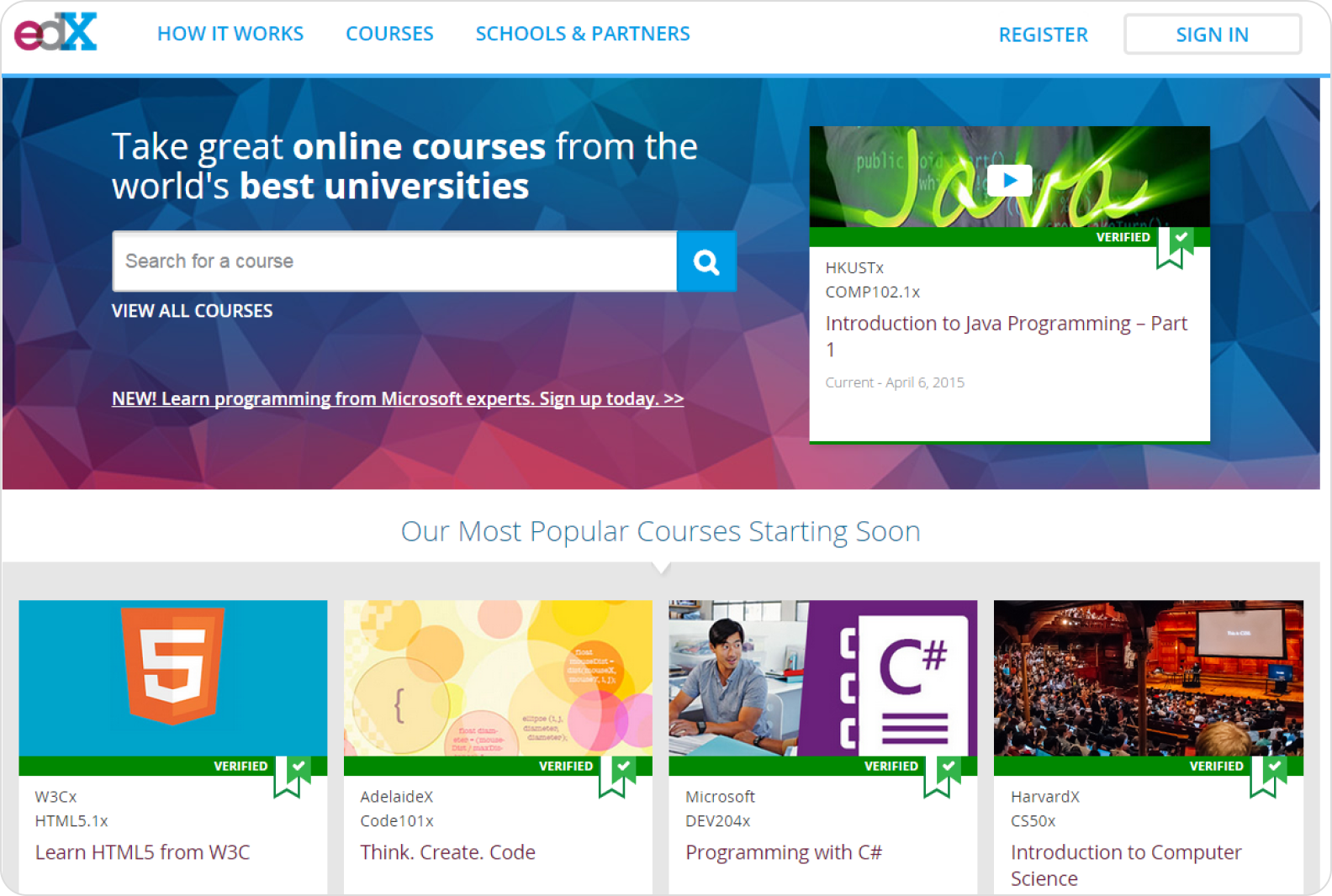
Task: Open Introduction to Java Programming course title
Action: coord(1006,324)
